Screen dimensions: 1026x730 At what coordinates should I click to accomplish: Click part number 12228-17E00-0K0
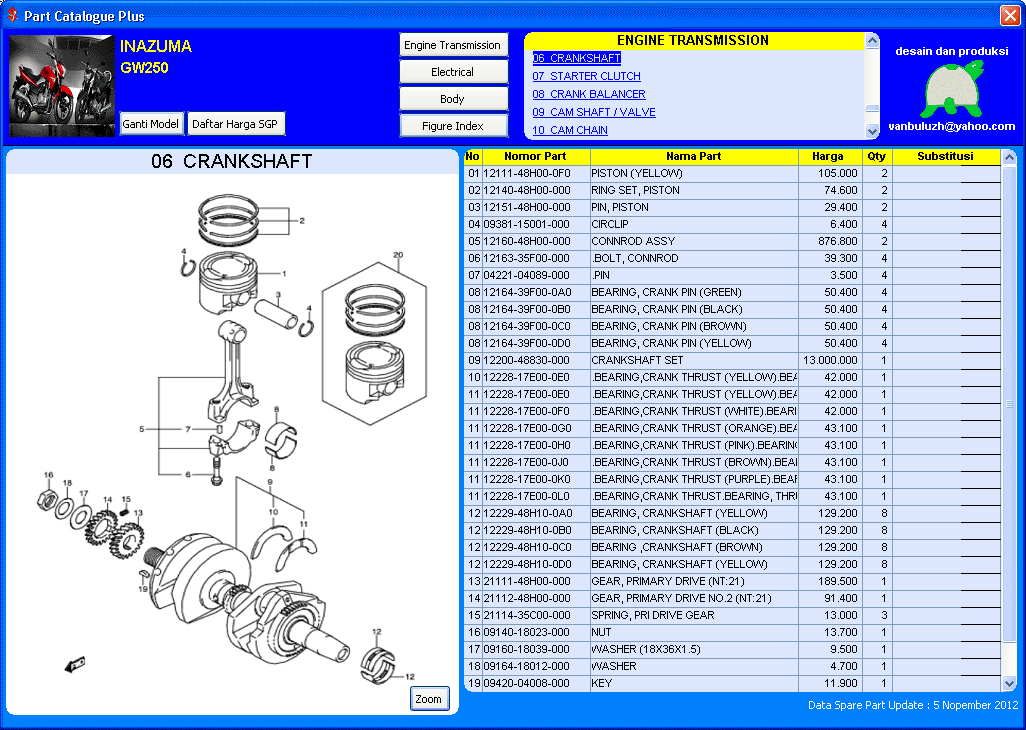click(x=527, y=479)
